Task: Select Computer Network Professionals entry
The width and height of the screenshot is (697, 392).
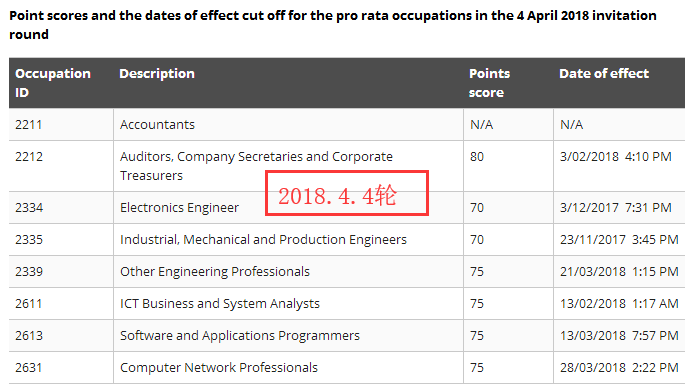Action: tap(219, 368)
